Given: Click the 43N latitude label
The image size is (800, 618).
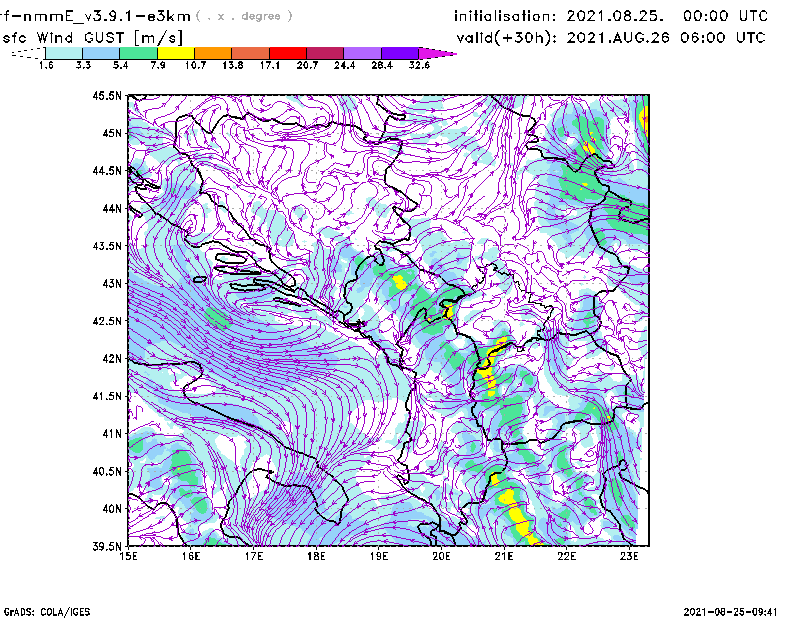Looking at the screenshot, I should [x=112, y=283].
